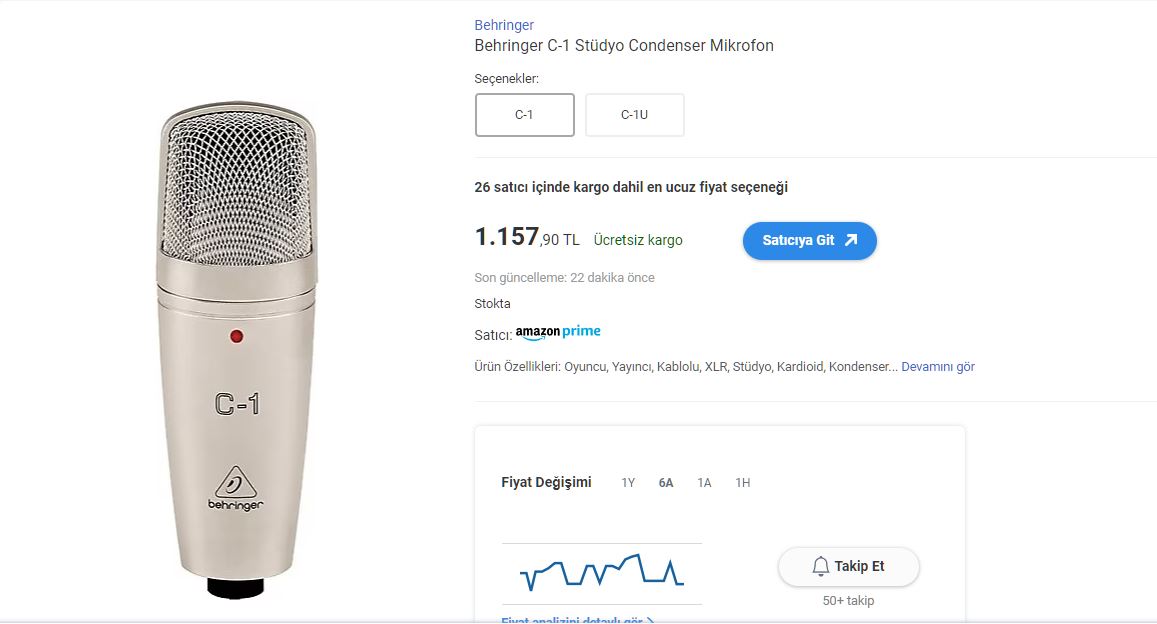Image resolution: width=1157 pixels, height=624 pixels.
Task: Click the 1.157,90 TL price
Action: 526,238
